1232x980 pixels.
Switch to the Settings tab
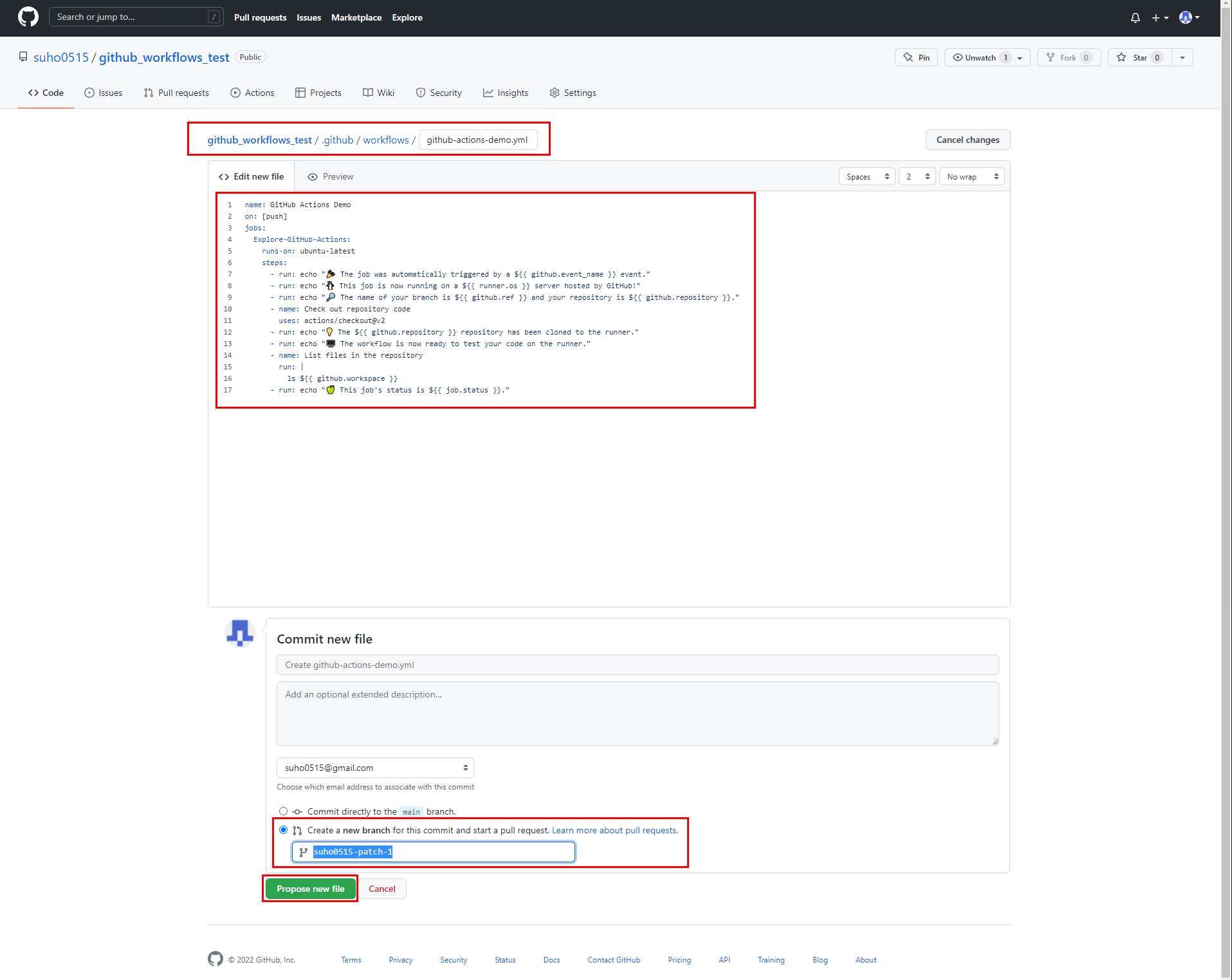point(573,93)
